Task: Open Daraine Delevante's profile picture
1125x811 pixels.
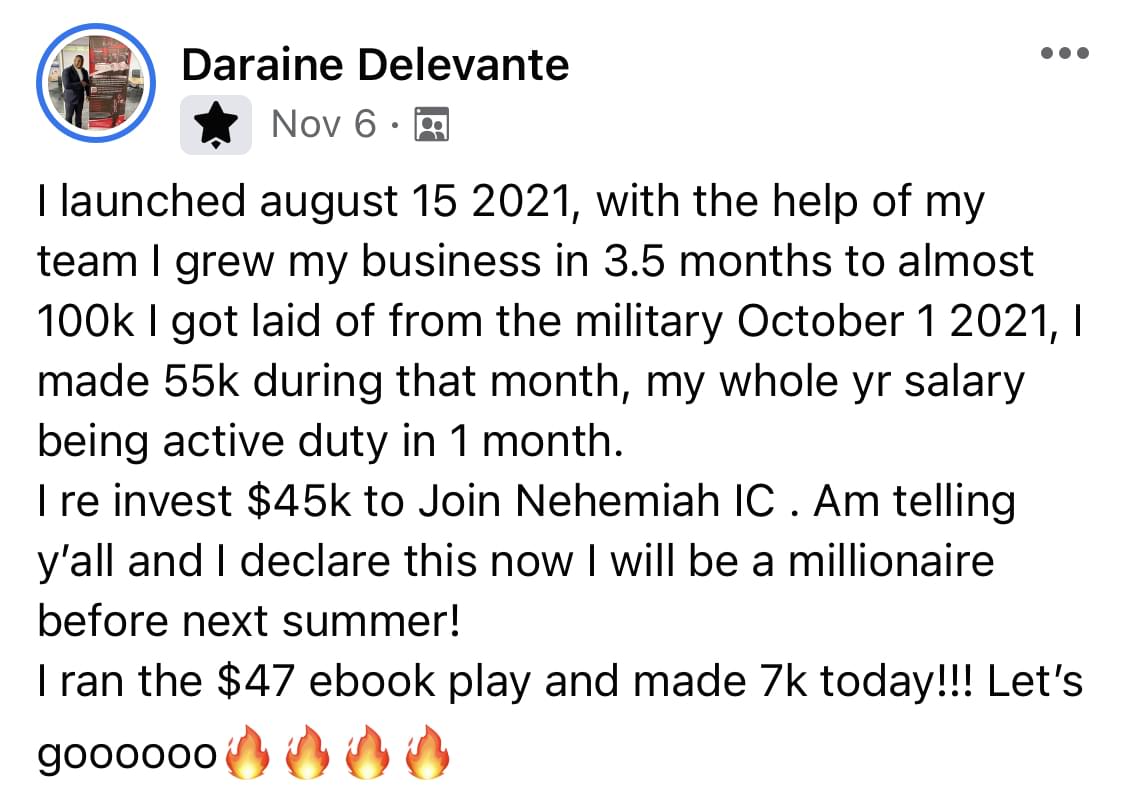Action: [95, 83]
